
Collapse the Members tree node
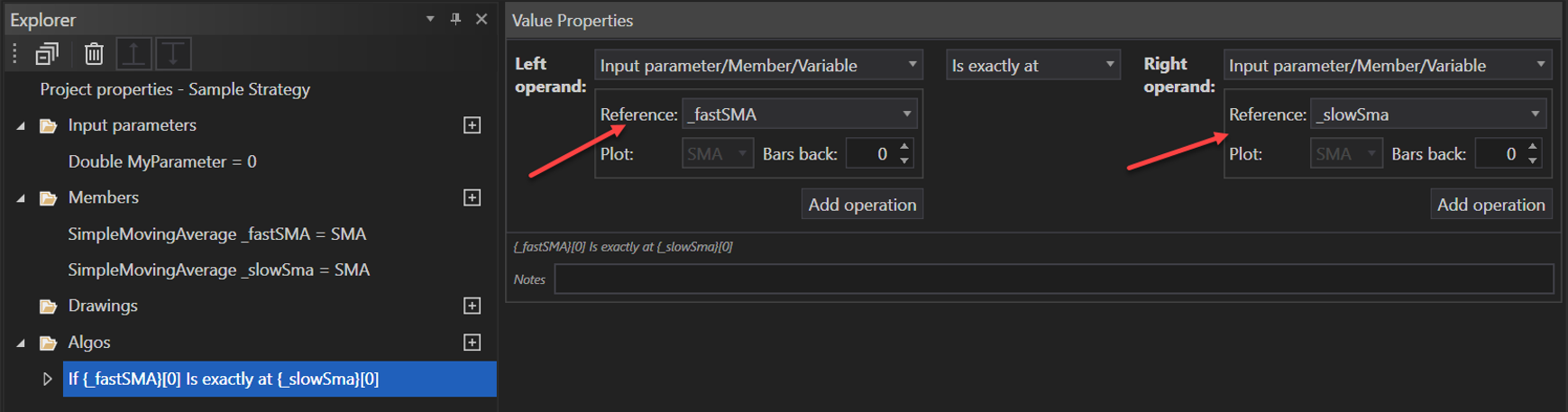click(x=21, y=198)
